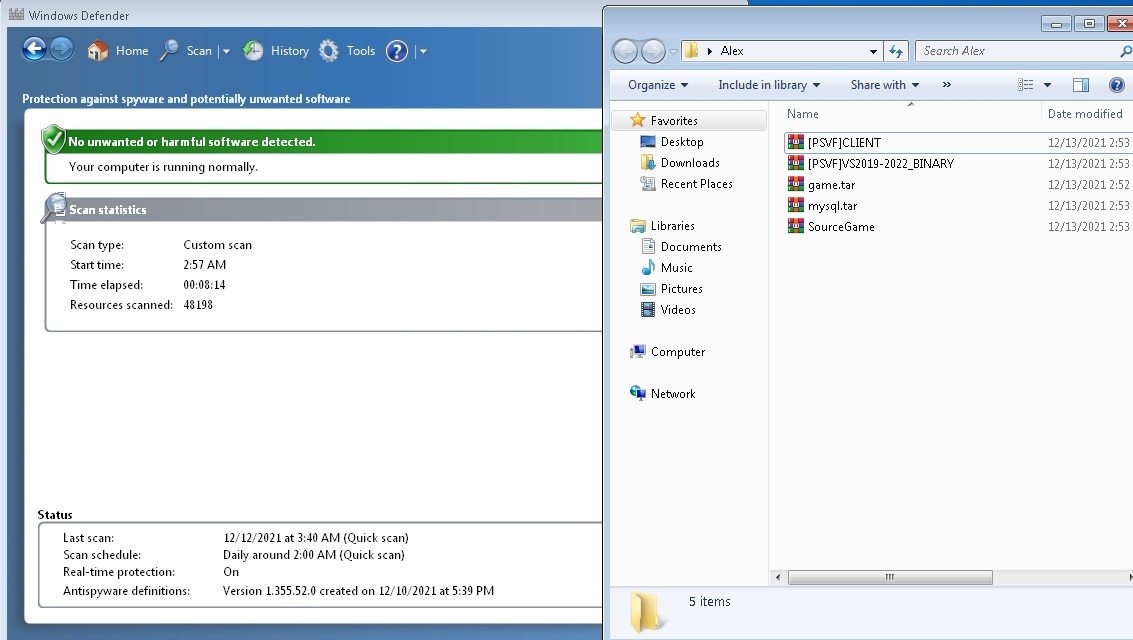Select SourceGame archive icon
The height and width of the screenshot is (640, 1133).
pos(796,225)
